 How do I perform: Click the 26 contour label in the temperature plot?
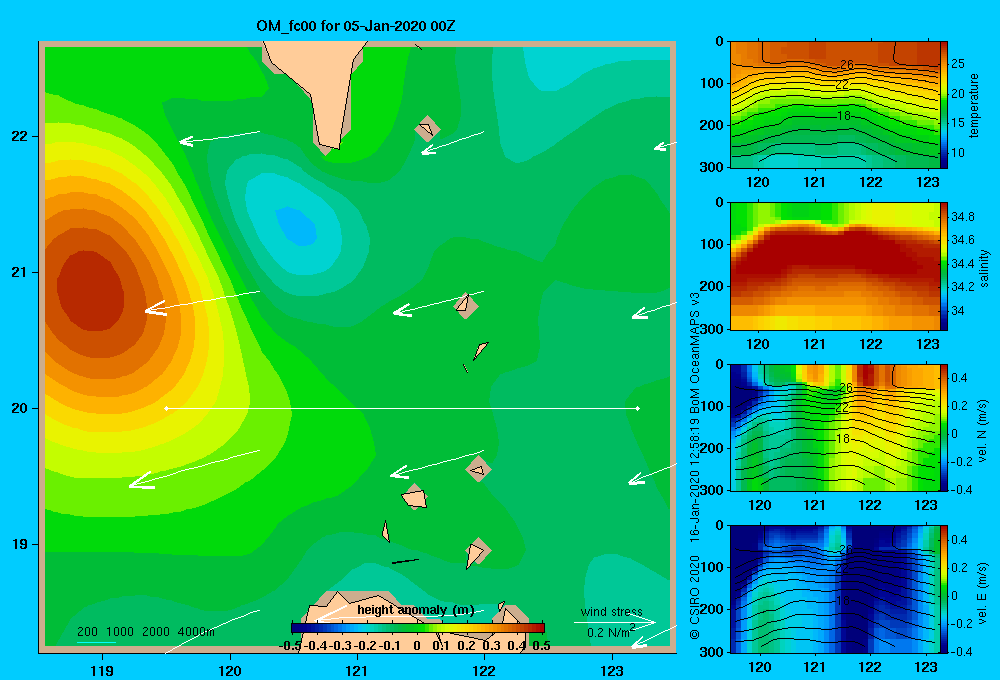point(846,64)
